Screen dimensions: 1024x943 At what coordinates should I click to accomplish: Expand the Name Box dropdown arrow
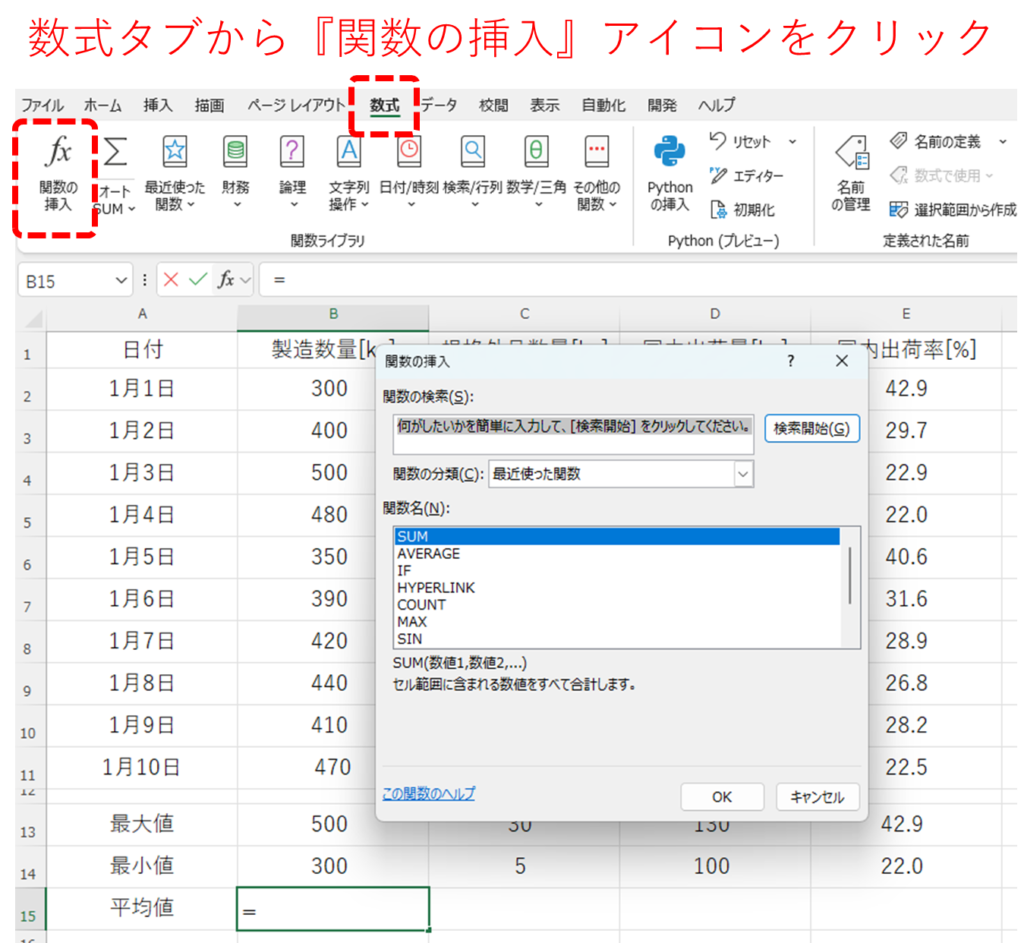click(x=122, y=281)
